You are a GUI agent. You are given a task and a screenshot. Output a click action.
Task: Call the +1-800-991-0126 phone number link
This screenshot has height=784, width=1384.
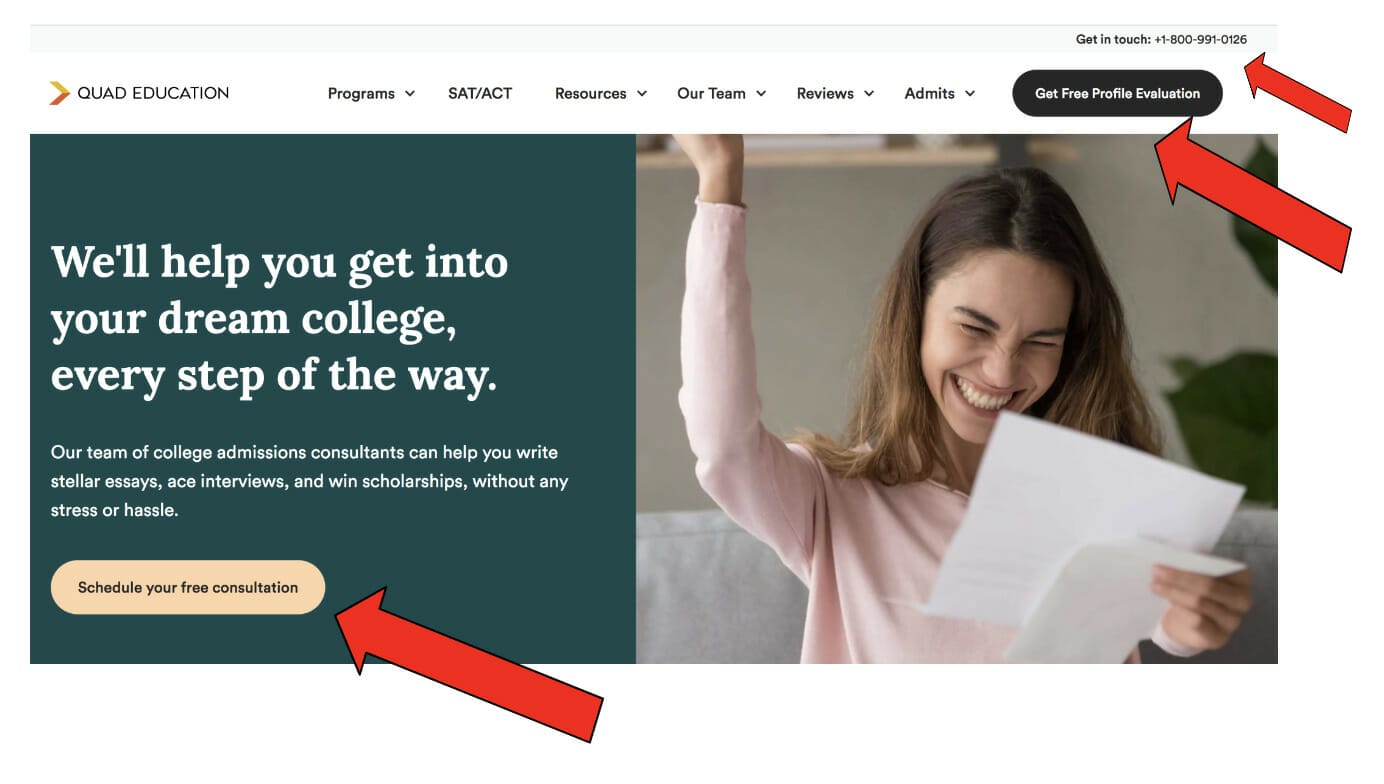[1201, 40]
